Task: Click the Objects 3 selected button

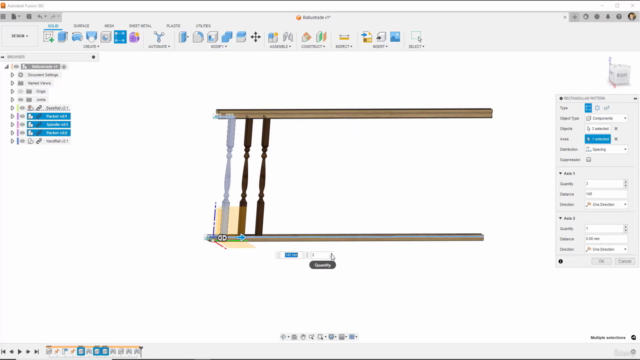Action: coord(598,129)
